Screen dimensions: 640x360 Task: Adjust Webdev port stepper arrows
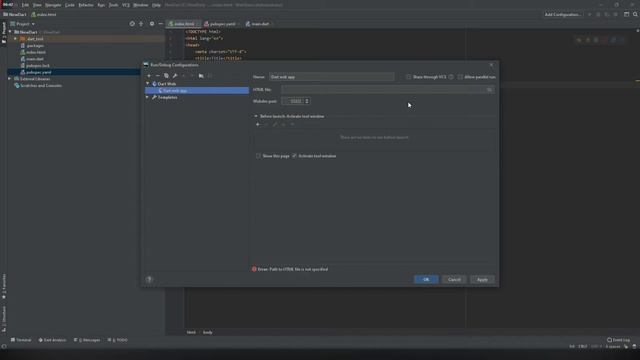(x=307, y=101)
